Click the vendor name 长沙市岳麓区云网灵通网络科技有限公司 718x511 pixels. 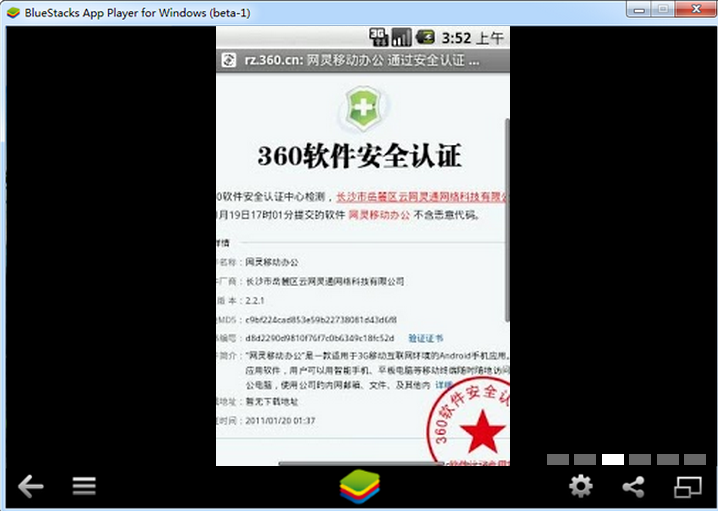325,281
